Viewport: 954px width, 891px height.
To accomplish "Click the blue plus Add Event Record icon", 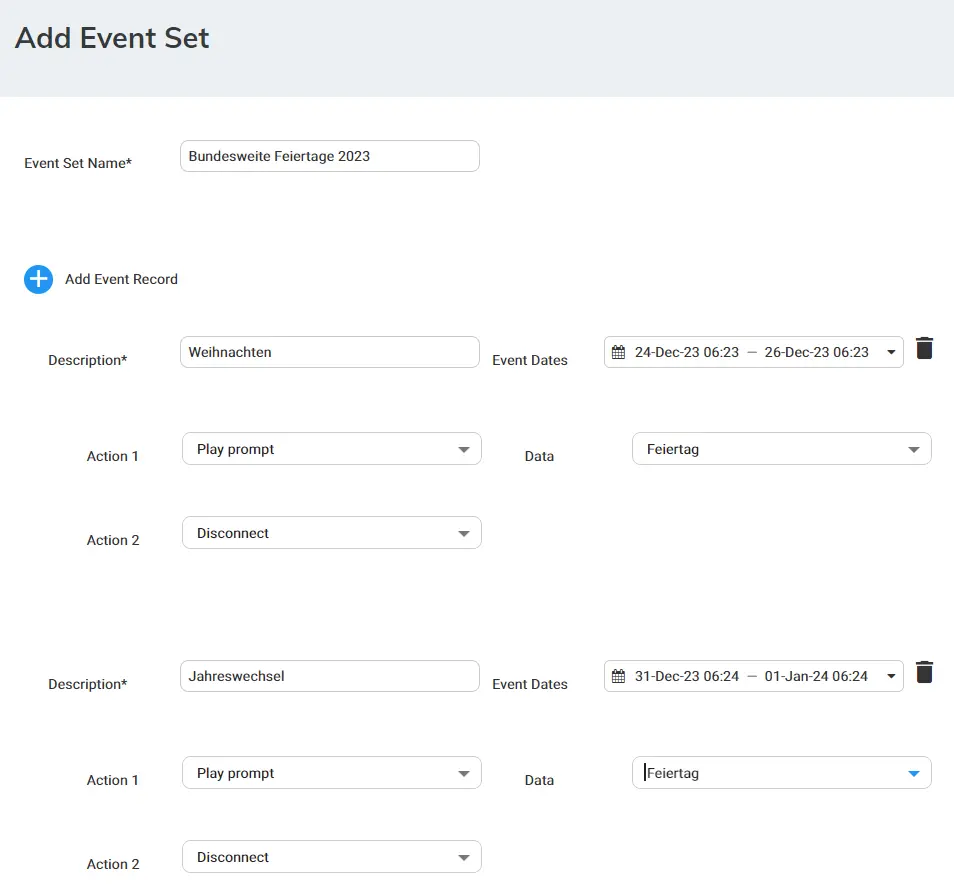I will click(x=38, y=279).
